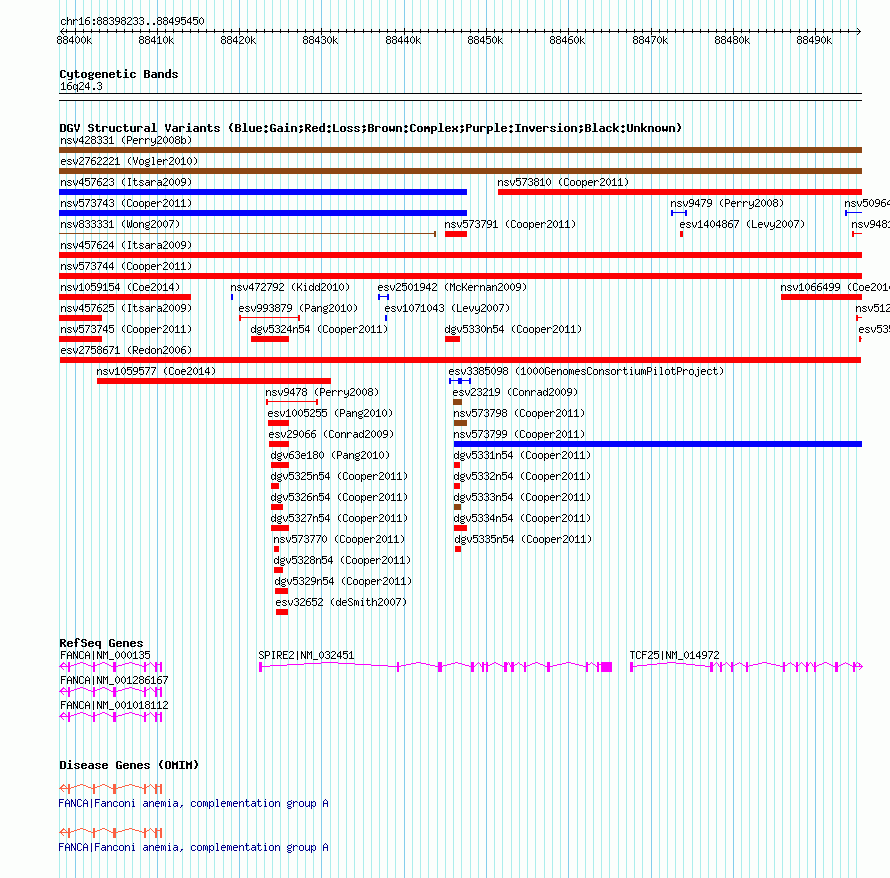Select esv2758671 (Redon2006) label
The image size is (890, 878).
(126, 350)
